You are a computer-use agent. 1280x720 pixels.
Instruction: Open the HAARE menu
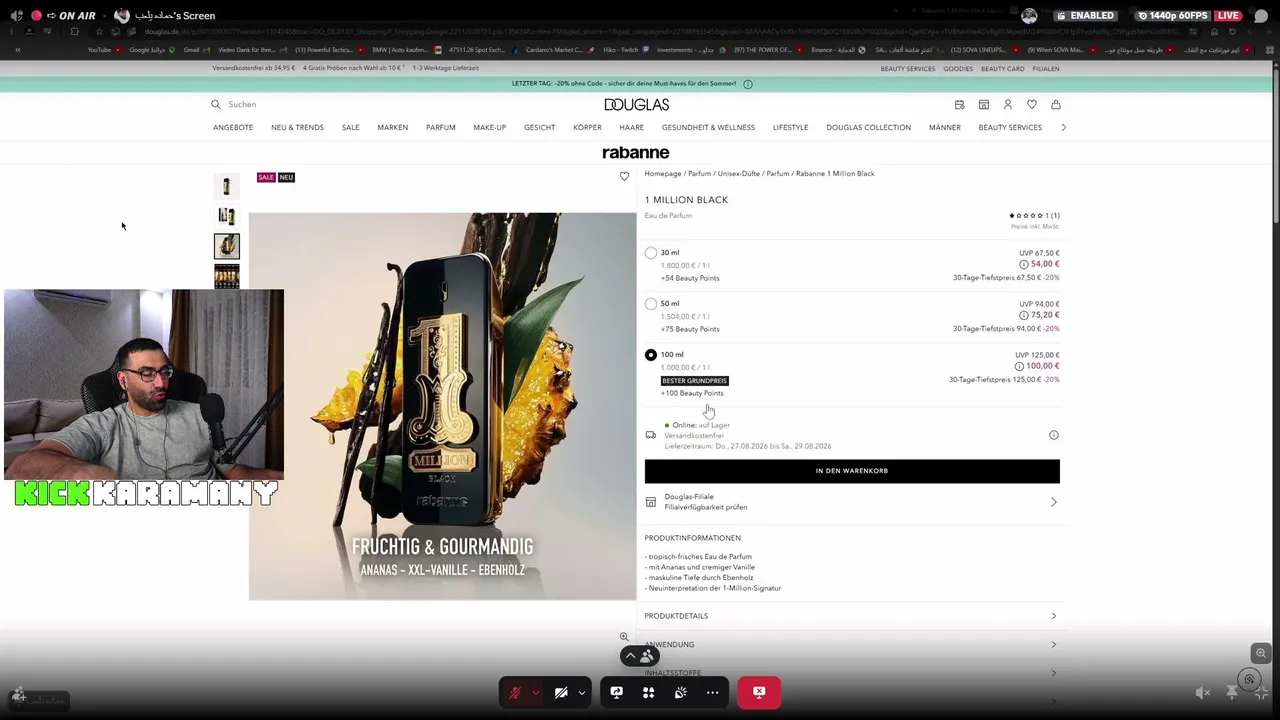click(x=632, y=128)
